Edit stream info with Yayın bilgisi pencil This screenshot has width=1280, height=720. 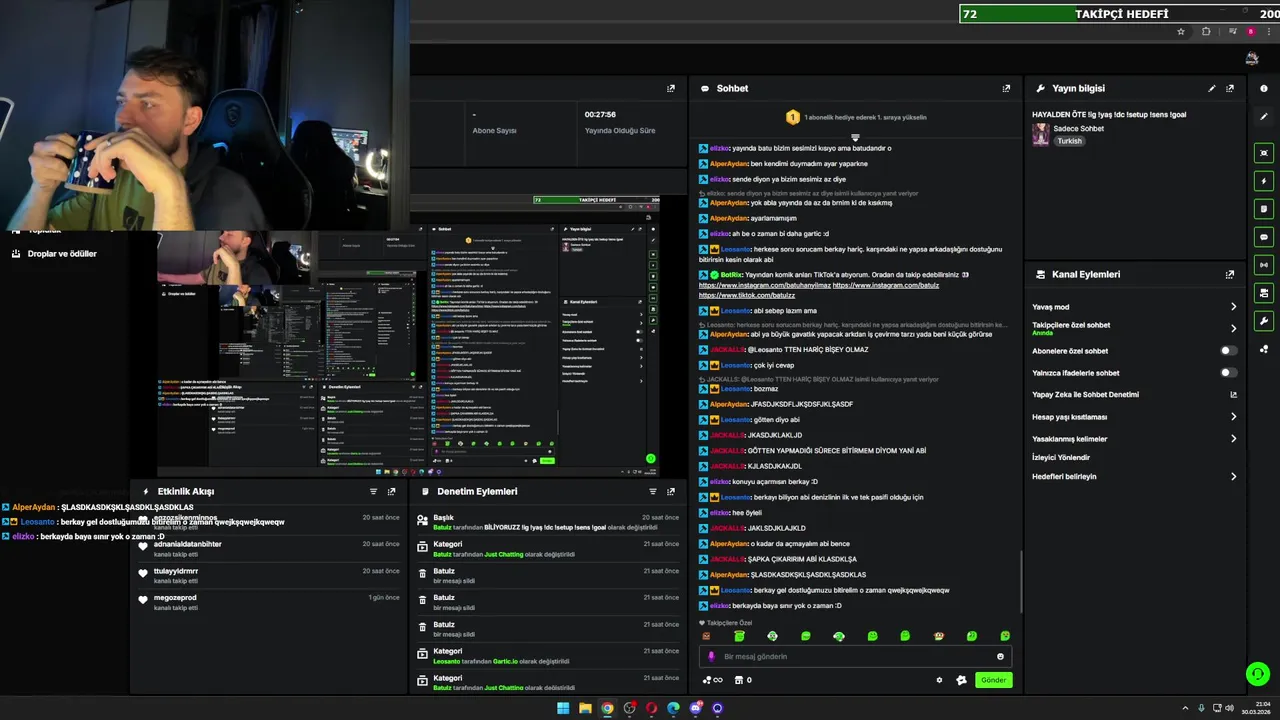point(1212,88)
